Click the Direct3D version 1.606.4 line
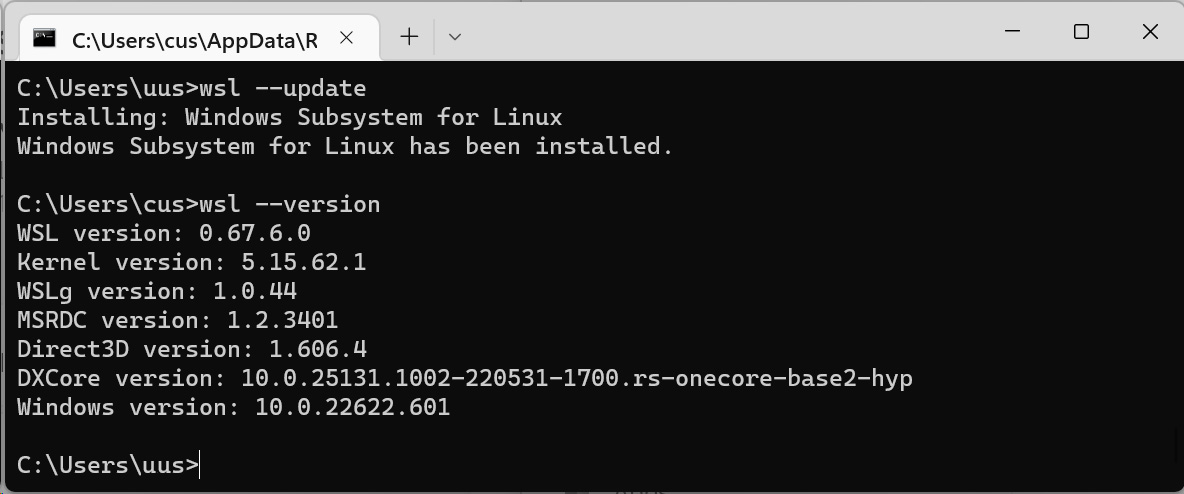 [192, 349]
